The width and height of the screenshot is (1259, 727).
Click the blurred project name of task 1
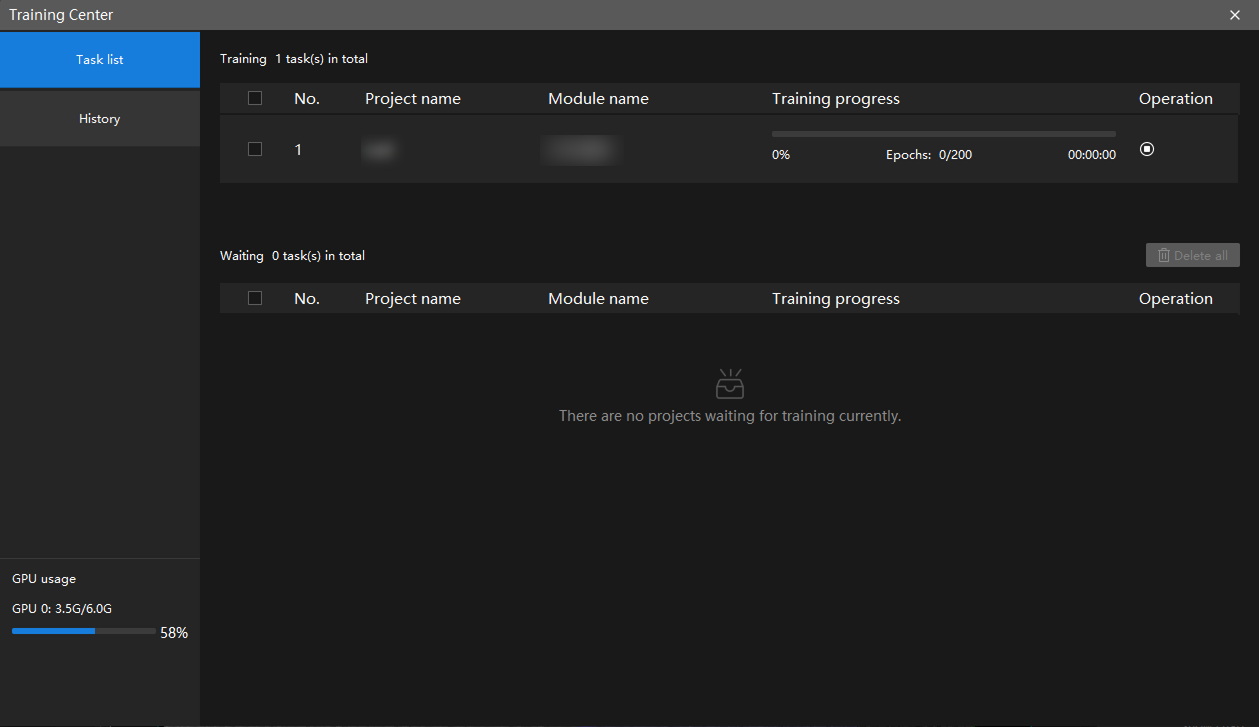pyautogui.click(x=379, y=150)
